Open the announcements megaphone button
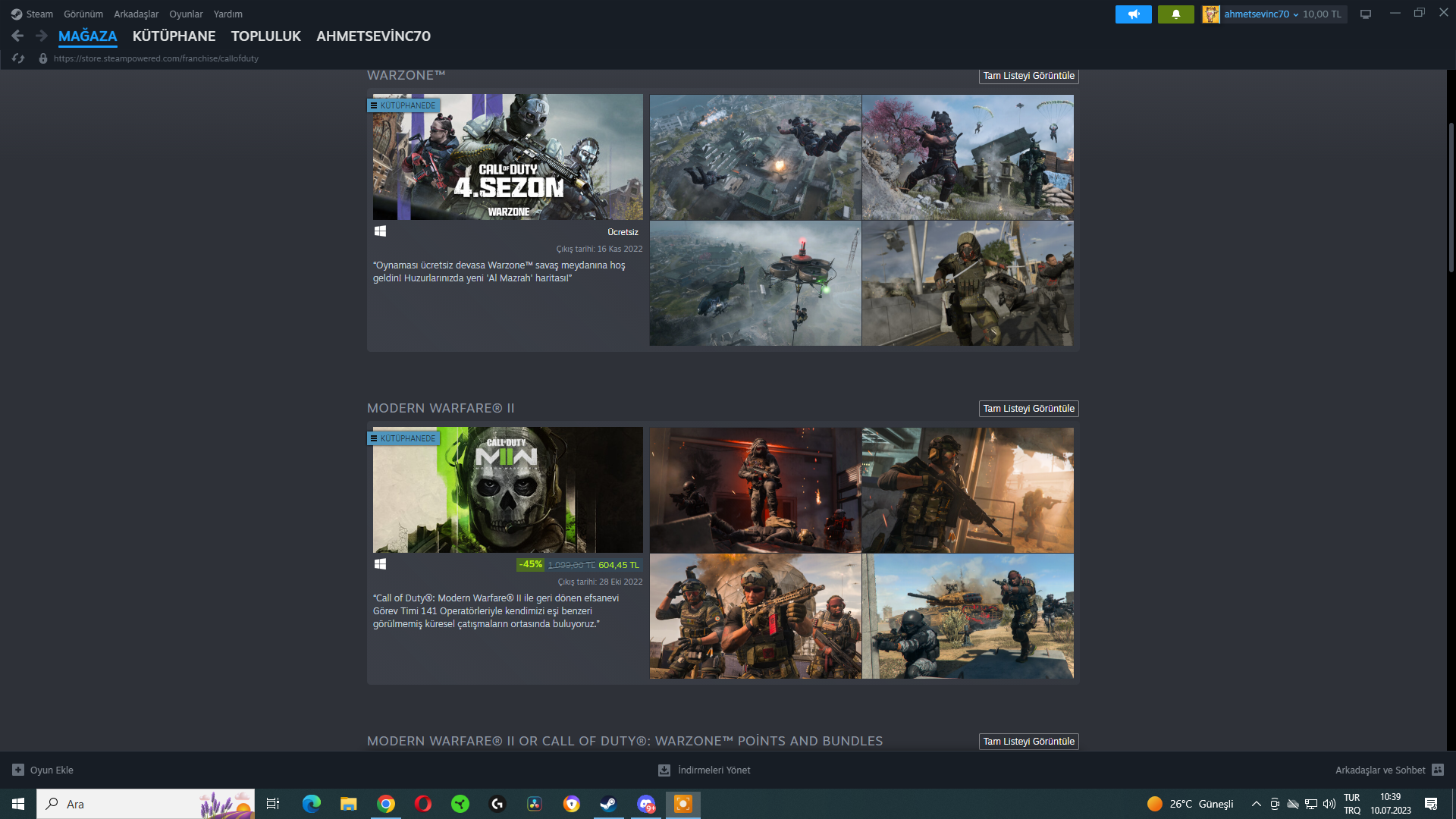The height and width of the screenshot is (819, 1456). (1133, 14)
